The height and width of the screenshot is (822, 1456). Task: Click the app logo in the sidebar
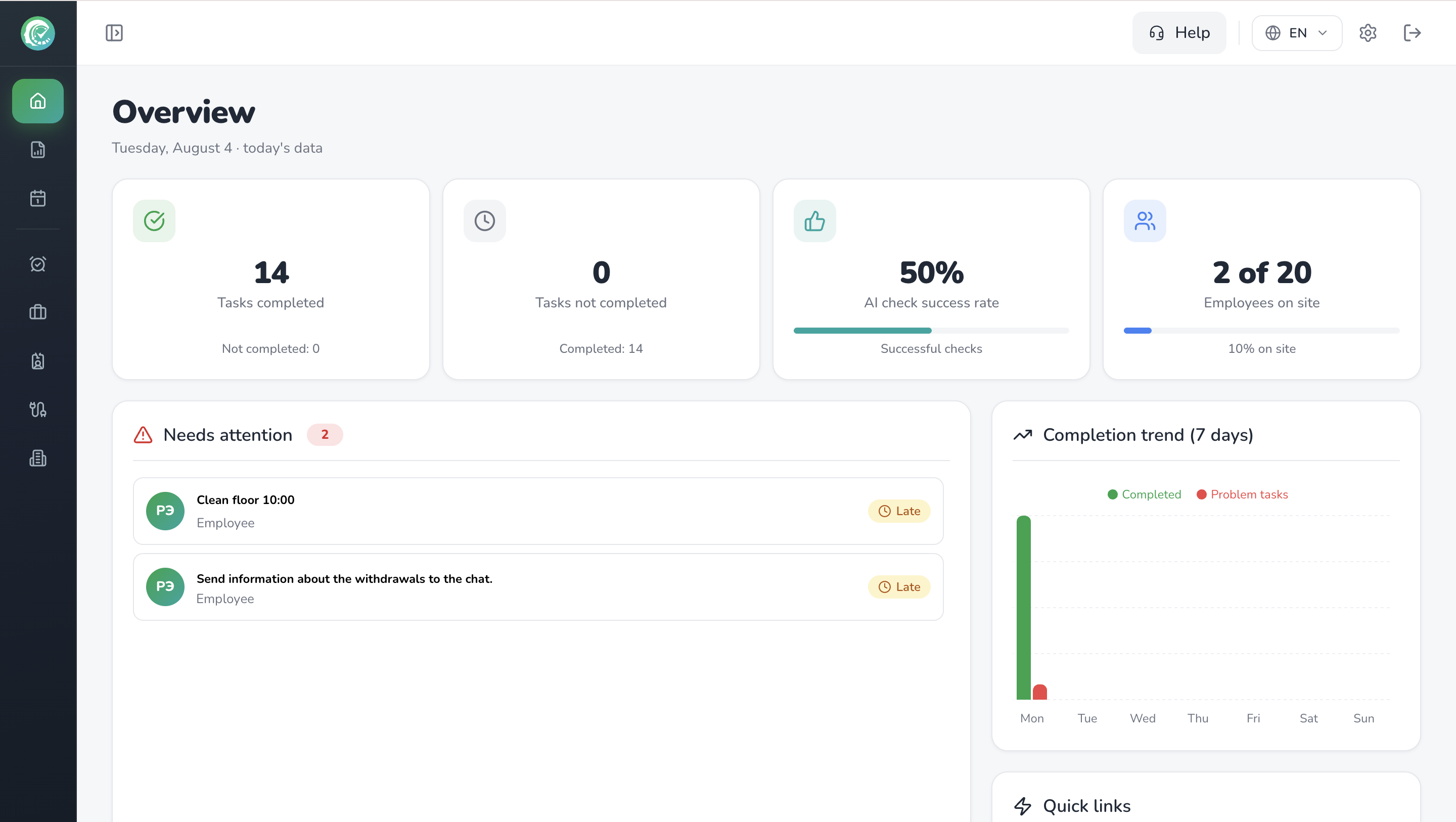point(38,33)
